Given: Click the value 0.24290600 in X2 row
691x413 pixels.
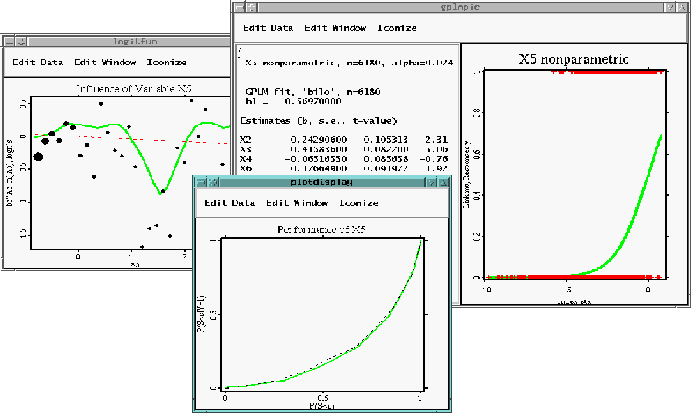Looking at the screenshot, I should click(319, 139).
